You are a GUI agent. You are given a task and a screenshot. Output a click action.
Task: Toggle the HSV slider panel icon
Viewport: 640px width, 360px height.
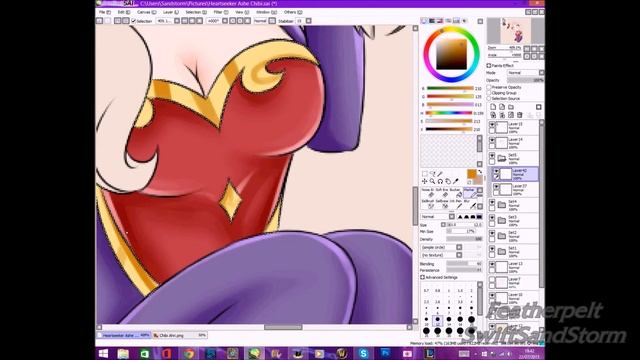click(440, 21)
